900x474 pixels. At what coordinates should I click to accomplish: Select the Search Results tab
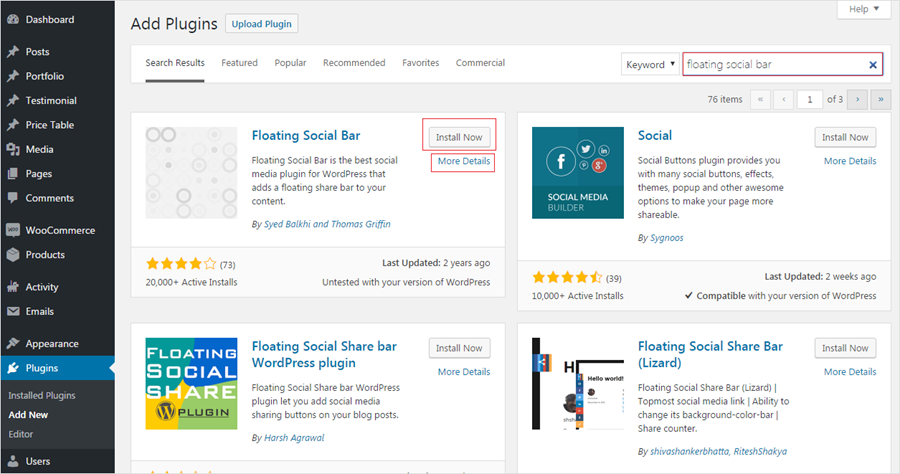175,63
